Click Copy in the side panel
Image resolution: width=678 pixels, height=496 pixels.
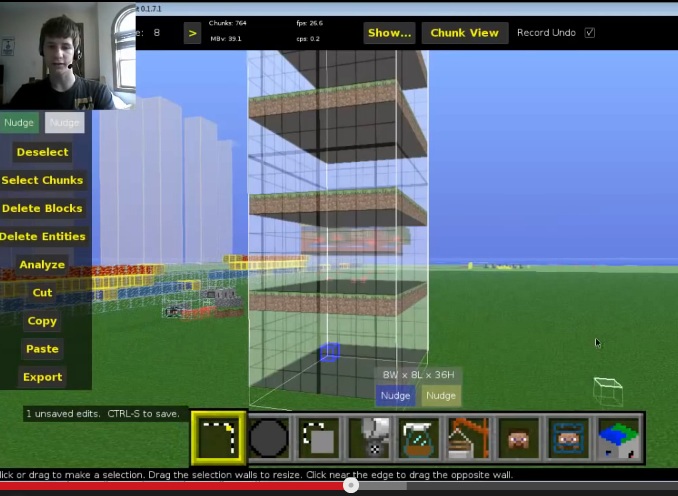(42, 321)
